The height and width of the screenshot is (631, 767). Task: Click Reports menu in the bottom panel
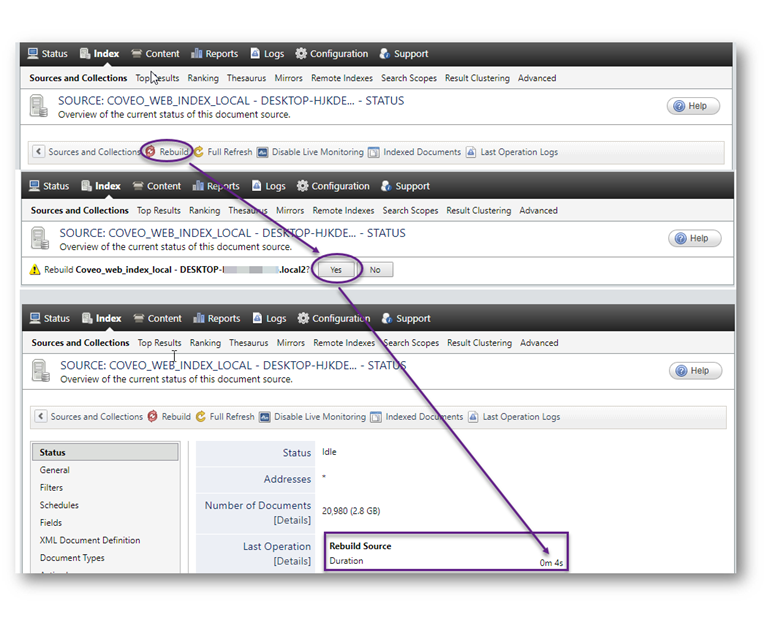point(217,318)
